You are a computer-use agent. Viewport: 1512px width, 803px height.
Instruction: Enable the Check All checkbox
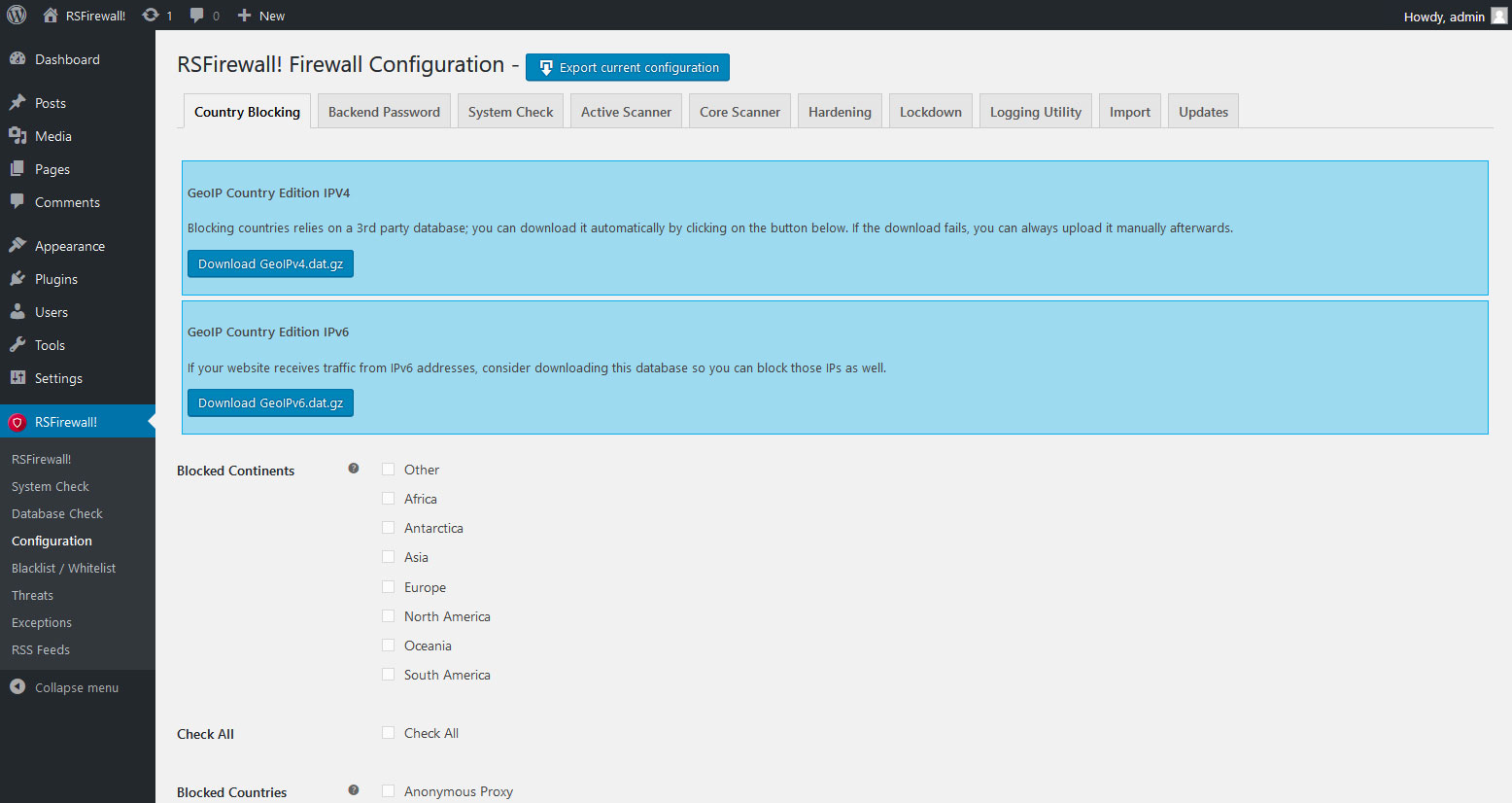(x=389, y=733)
